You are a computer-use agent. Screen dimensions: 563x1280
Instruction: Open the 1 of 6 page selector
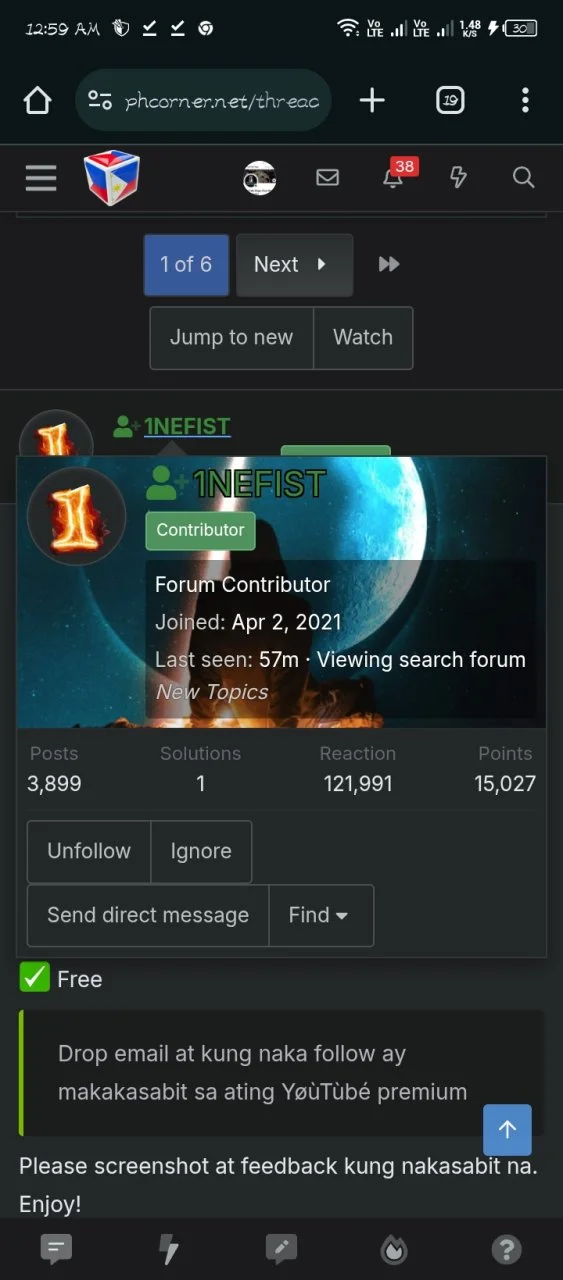click(x=186, y=265)
